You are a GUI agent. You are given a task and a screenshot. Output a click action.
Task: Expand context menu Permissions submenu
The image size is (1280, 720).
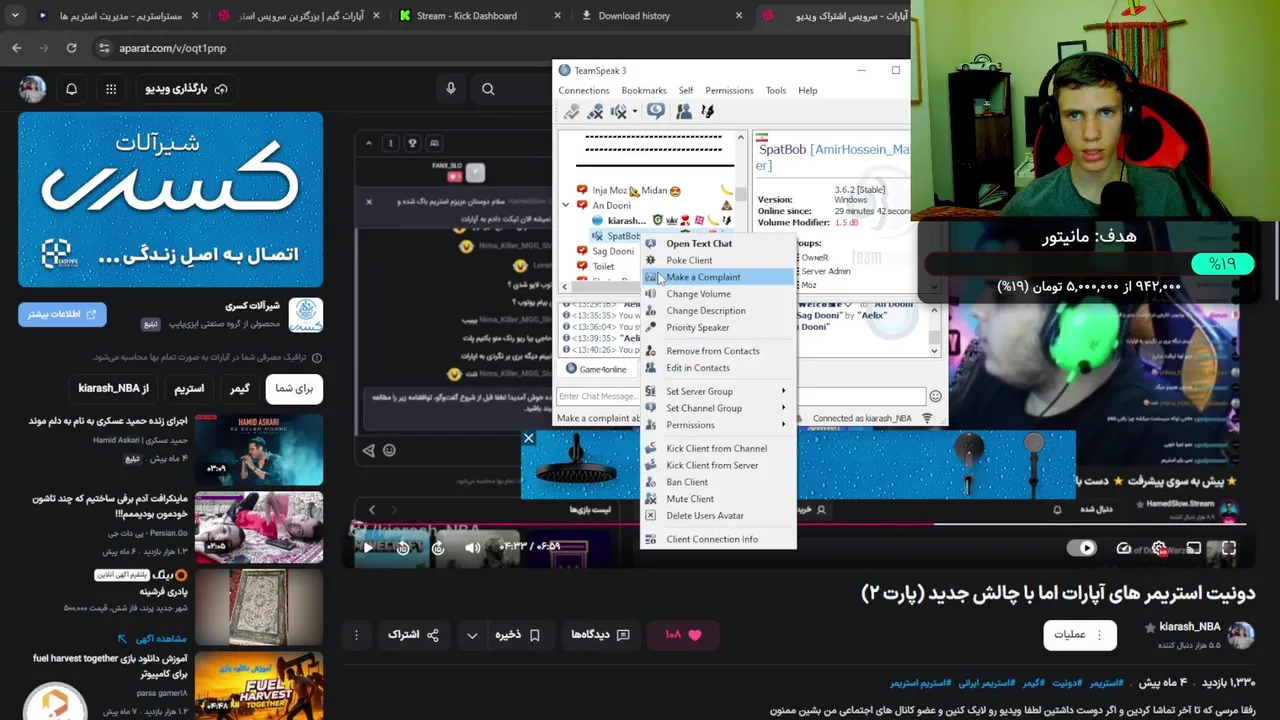click(718, 425)
